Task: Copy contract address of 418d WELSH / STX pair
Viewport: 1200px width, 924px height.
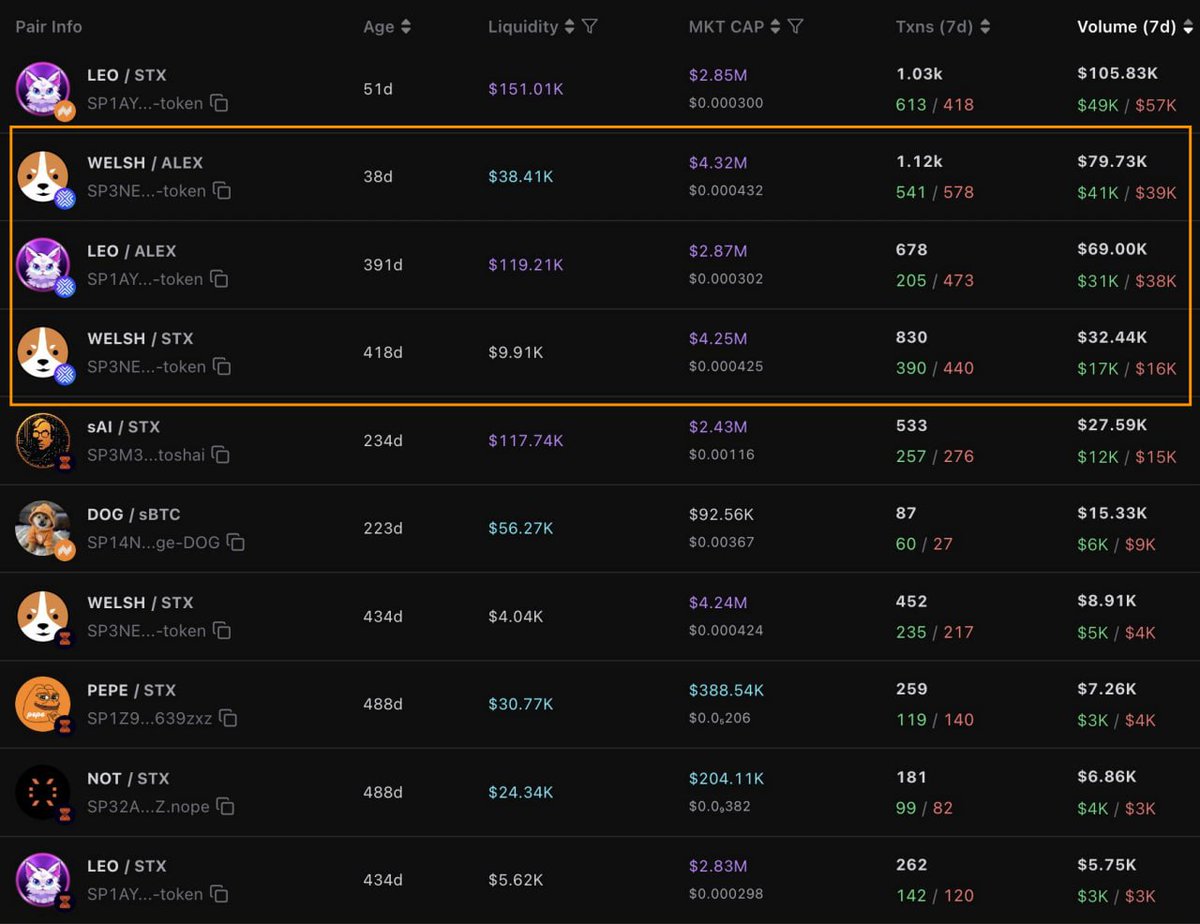Action: (222, 367)
